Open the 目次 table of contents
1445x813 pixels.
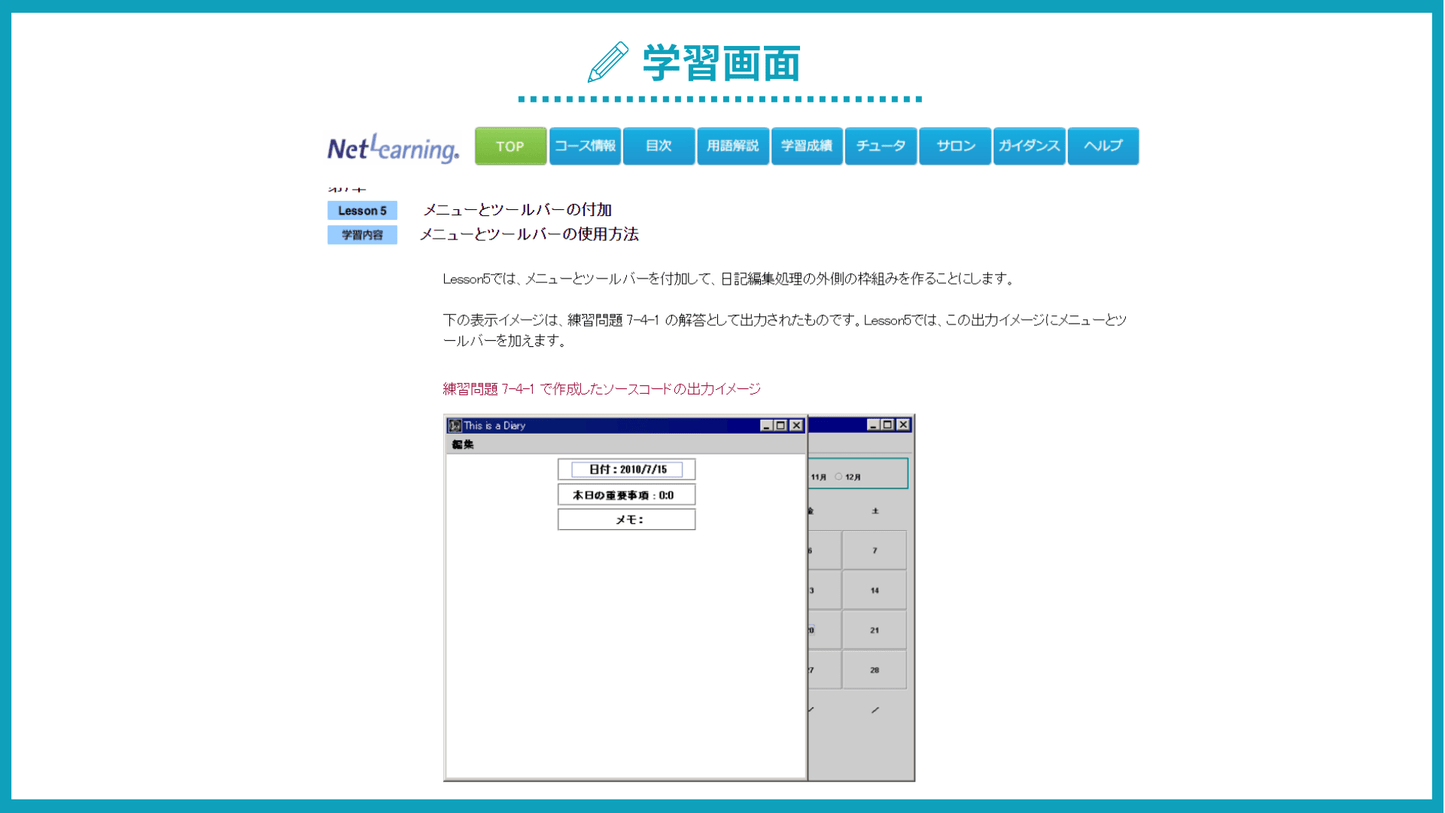click(658, 146)
